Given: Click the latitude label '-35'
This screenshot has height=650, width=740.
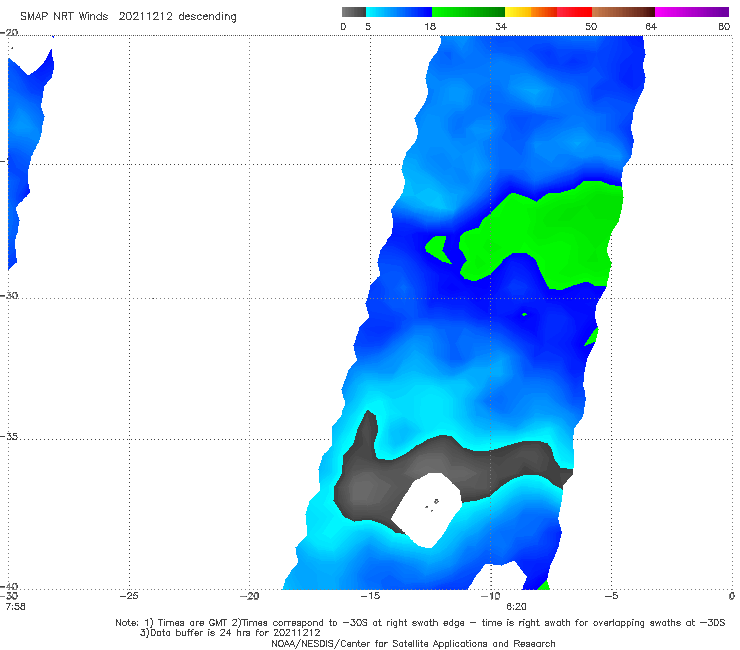Looking at the screenshot, I should (9, 436).
